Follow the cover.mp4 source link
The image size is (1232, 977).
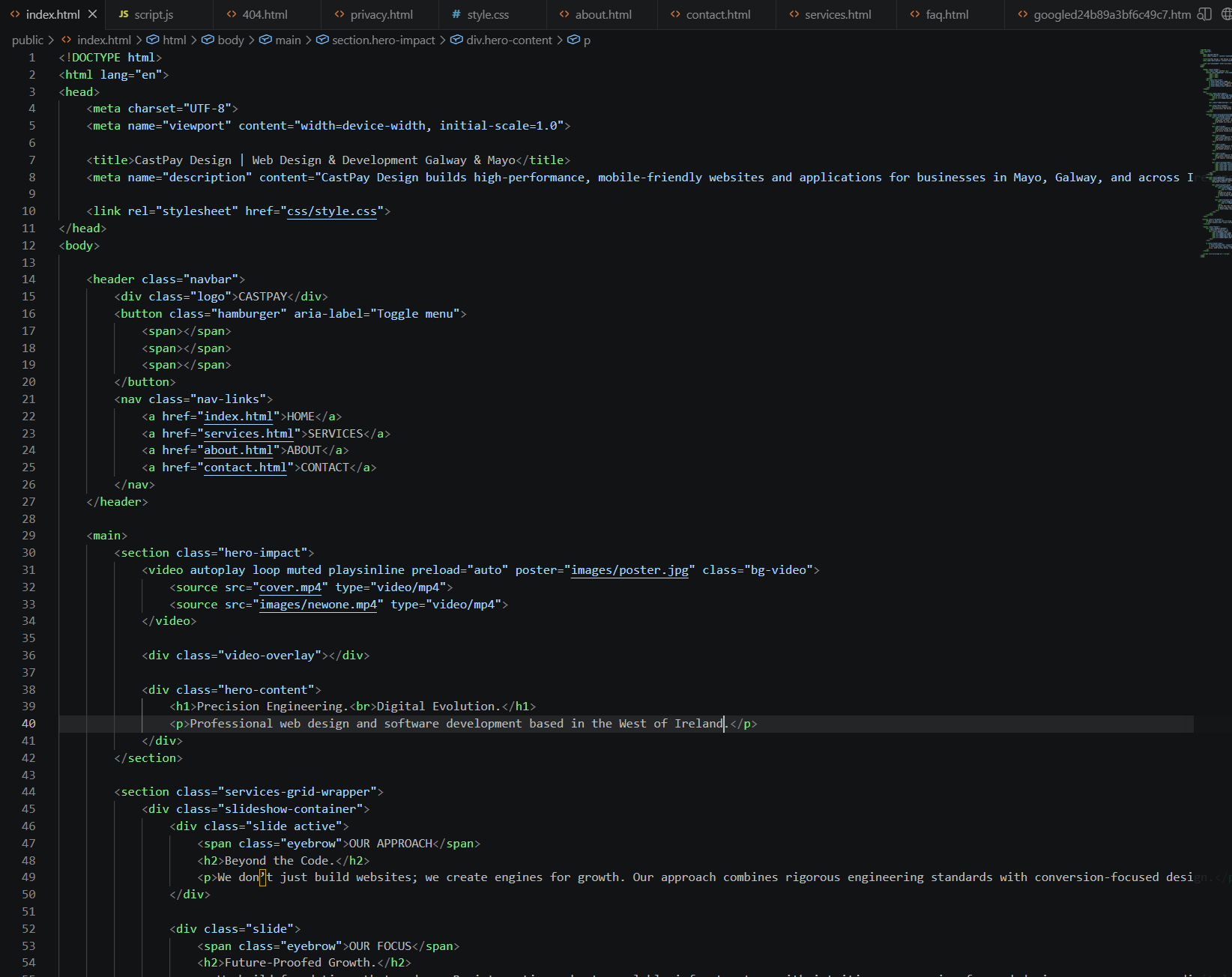pos(290,587)
